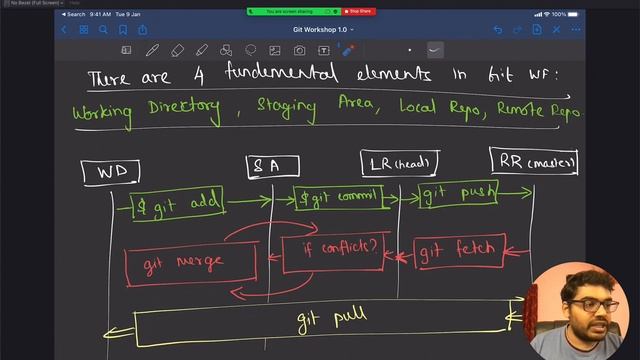Open the share and export icon
The height and width of the screenshot is (360, 640).
tap(142, 29)
